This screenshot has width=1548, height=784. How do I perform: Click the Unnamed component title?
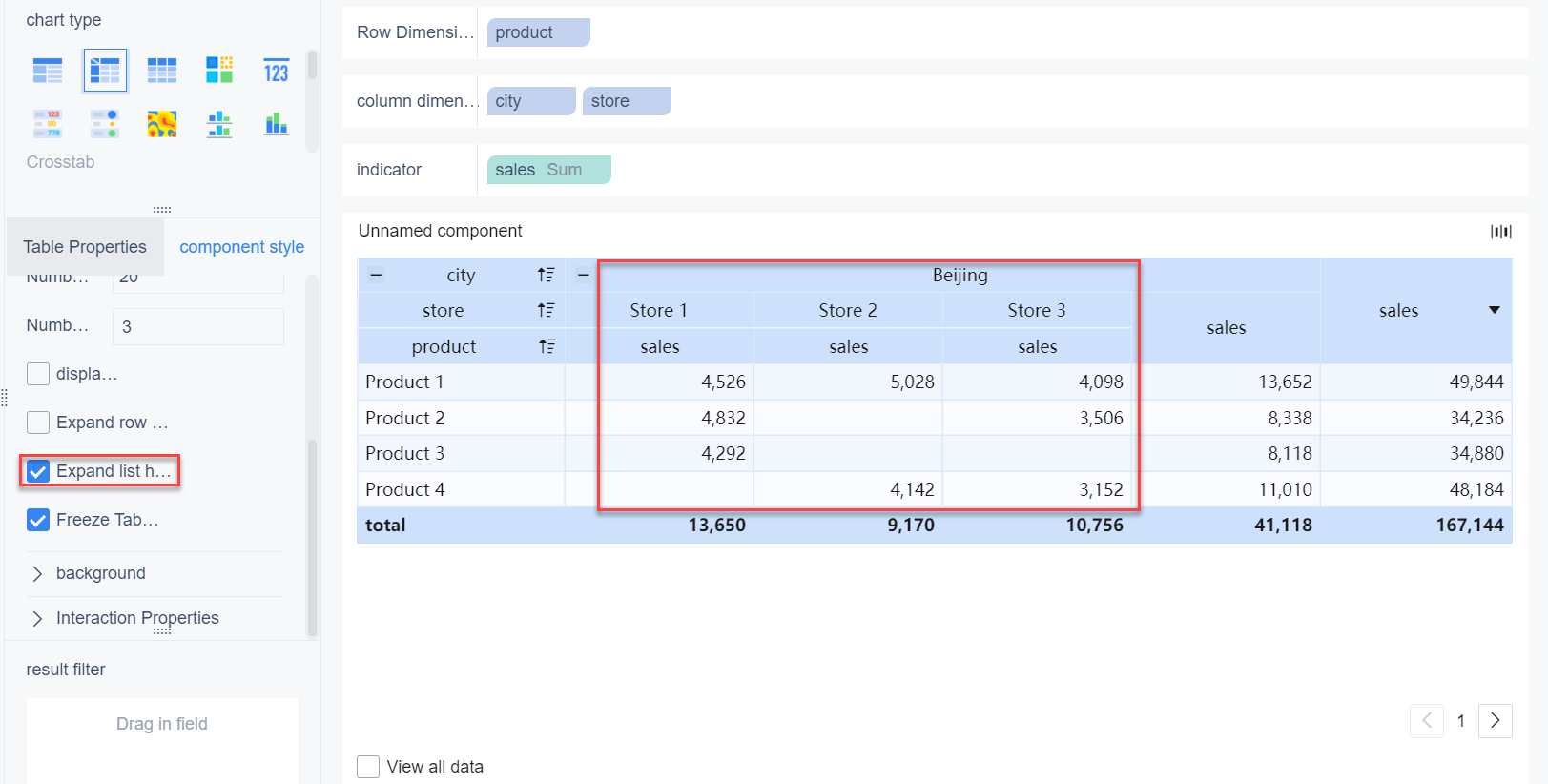point(441,231)
